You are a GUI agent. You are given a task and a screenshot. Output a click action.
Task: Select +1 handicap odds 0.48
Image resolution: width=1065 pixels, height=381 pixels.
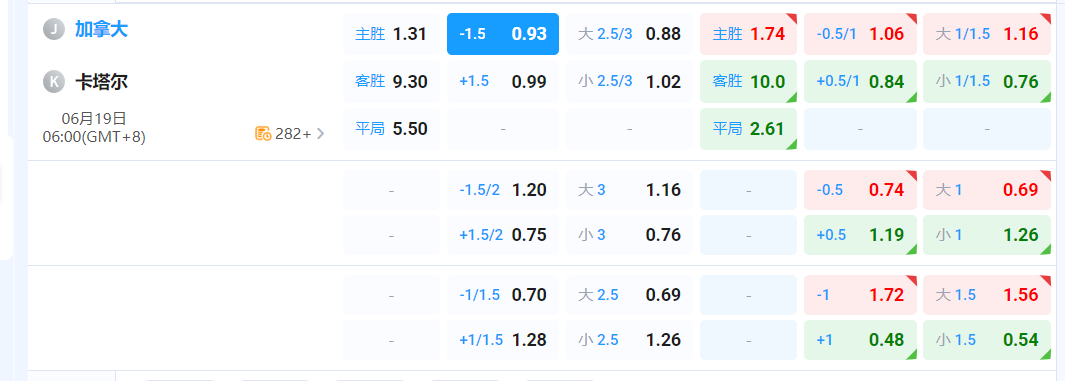[861, 340]
